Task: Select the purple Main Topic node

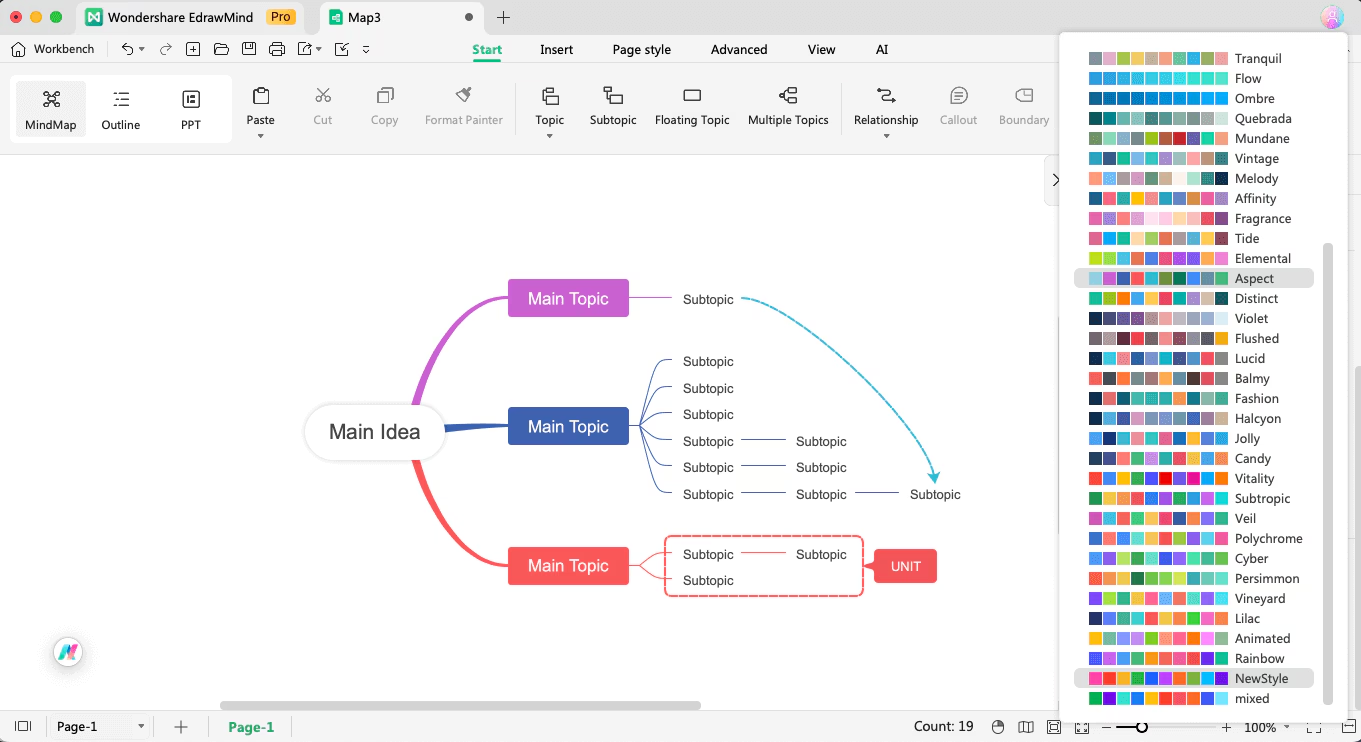Action: (x=568, y=298)
